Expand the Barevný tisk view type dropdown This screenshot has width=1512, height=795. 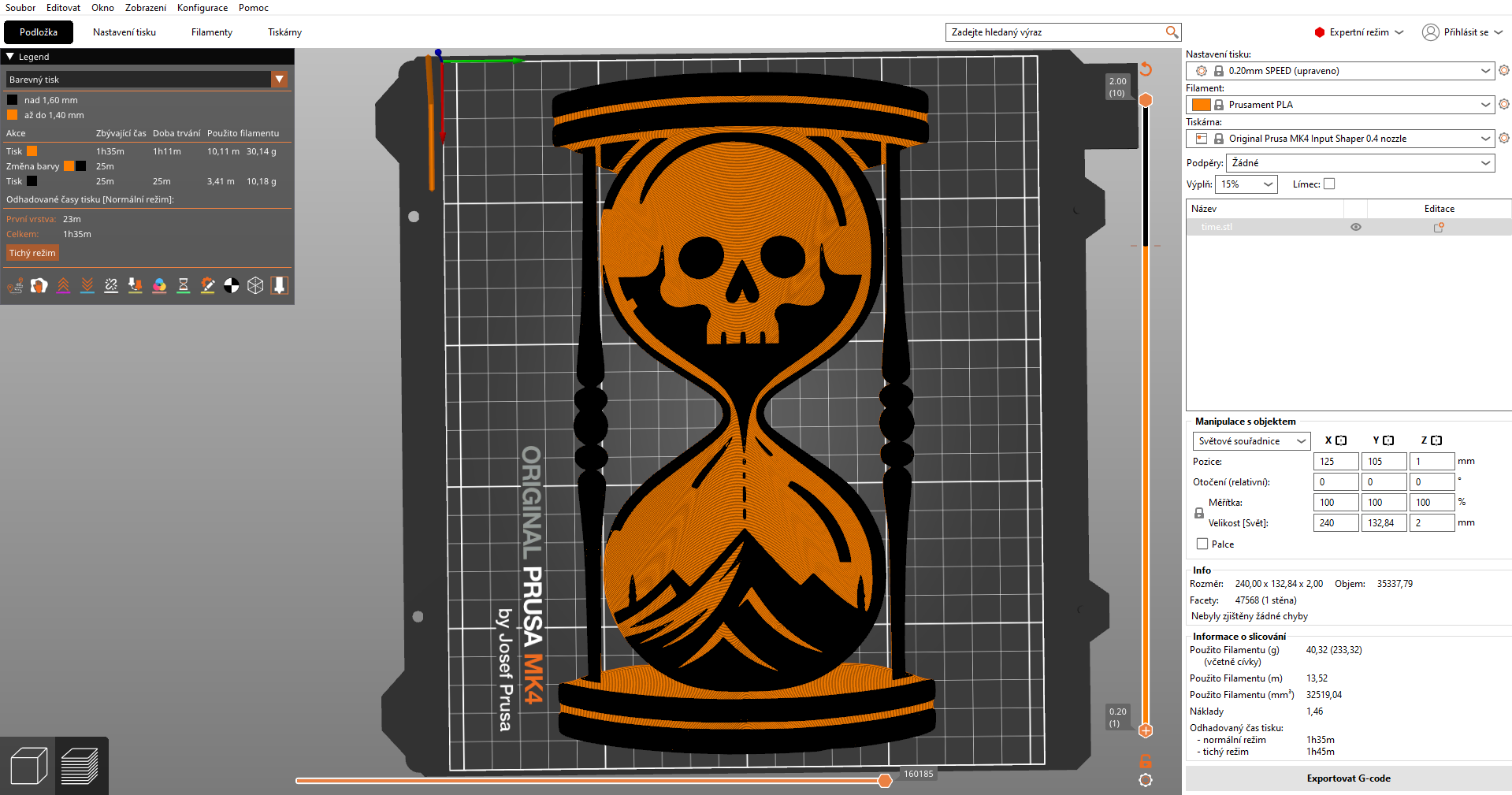tap(279, 80)
